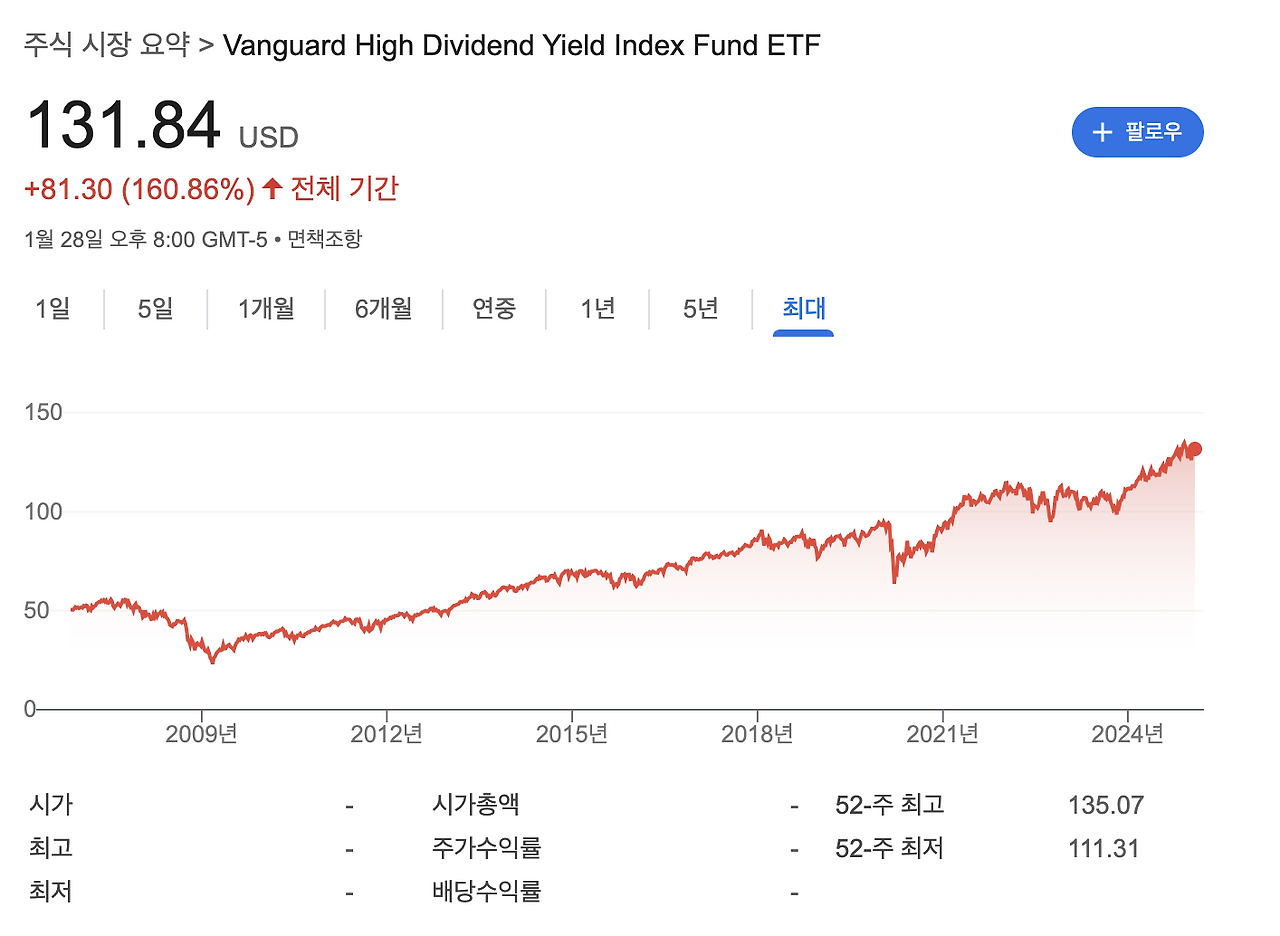The height and width of the screenshot is (936, 1280).
Task: Click the 주식 시장 요약 breadcrumb link
Action: (x=106, y=45)
